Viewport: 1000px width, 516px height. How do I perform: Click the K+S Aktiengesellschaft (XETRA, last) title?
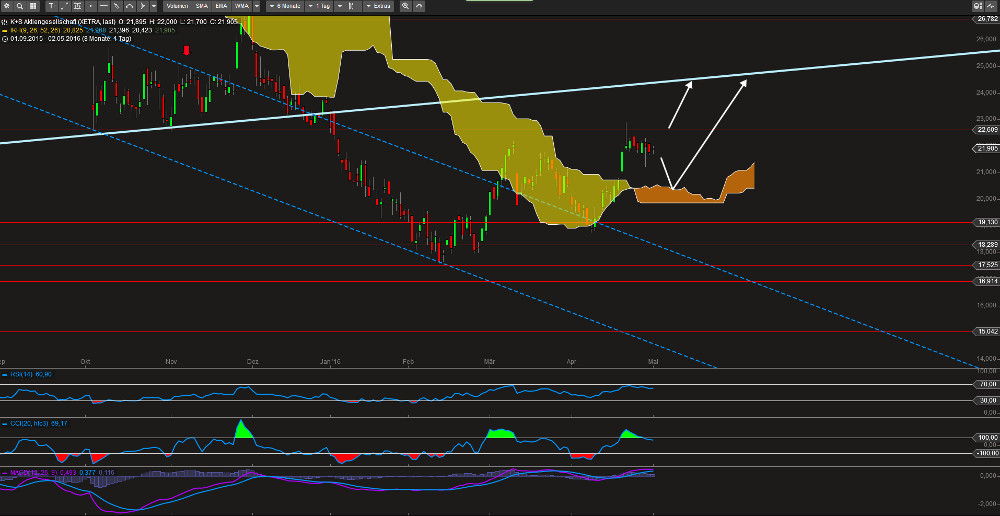pyautogui.click(x=62, y=22)
